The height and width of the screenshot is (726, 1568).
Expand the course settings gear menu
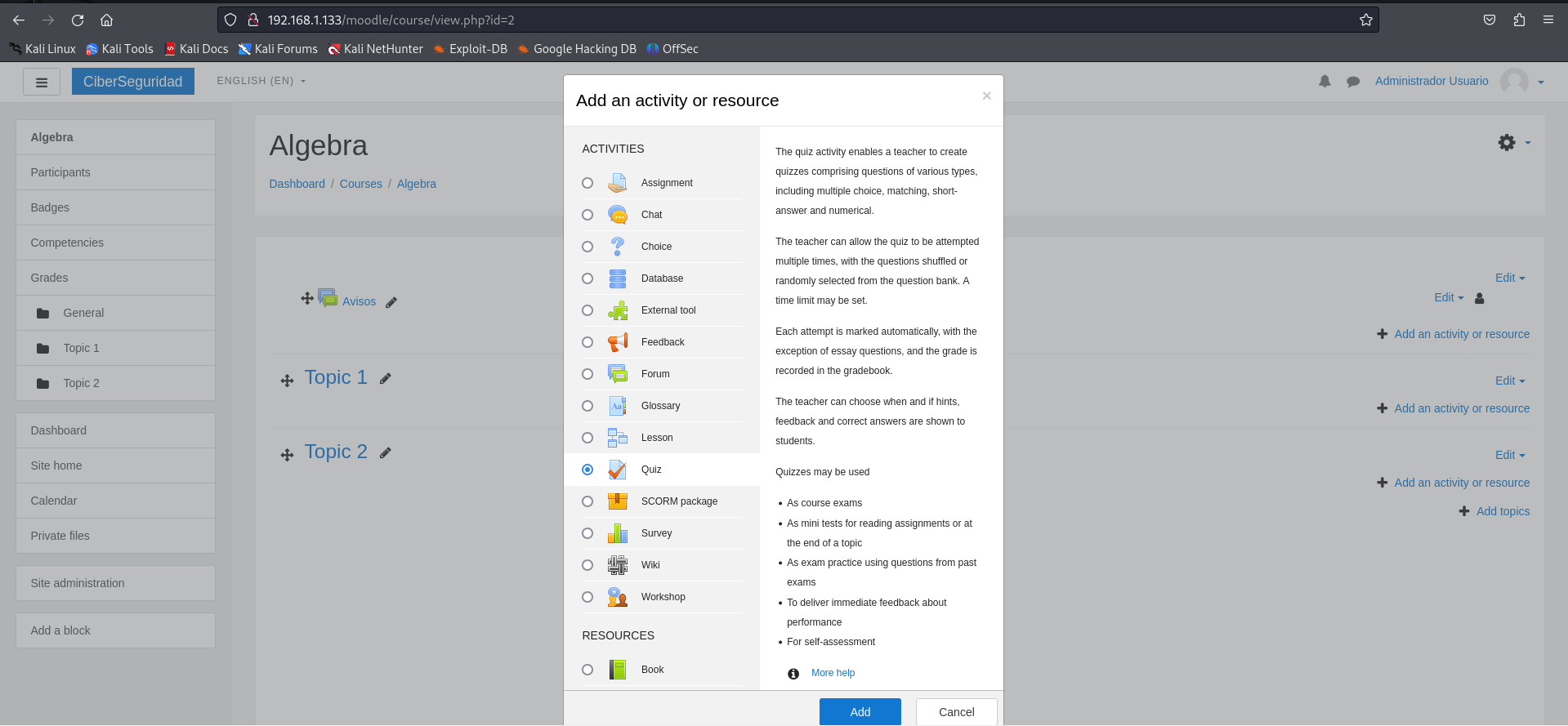click(1513, 143)
